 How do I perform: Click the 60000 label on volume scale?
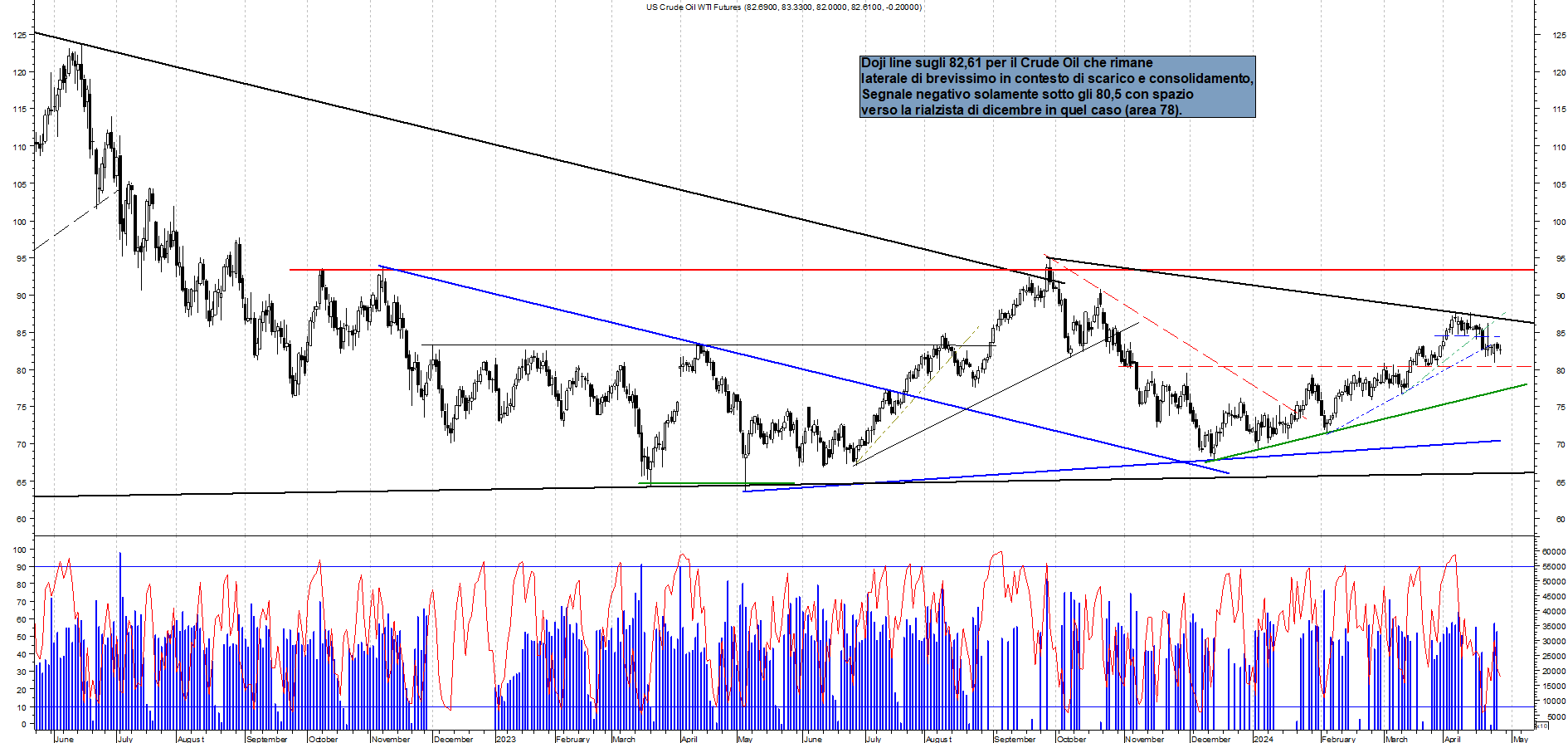(1553, 551)
